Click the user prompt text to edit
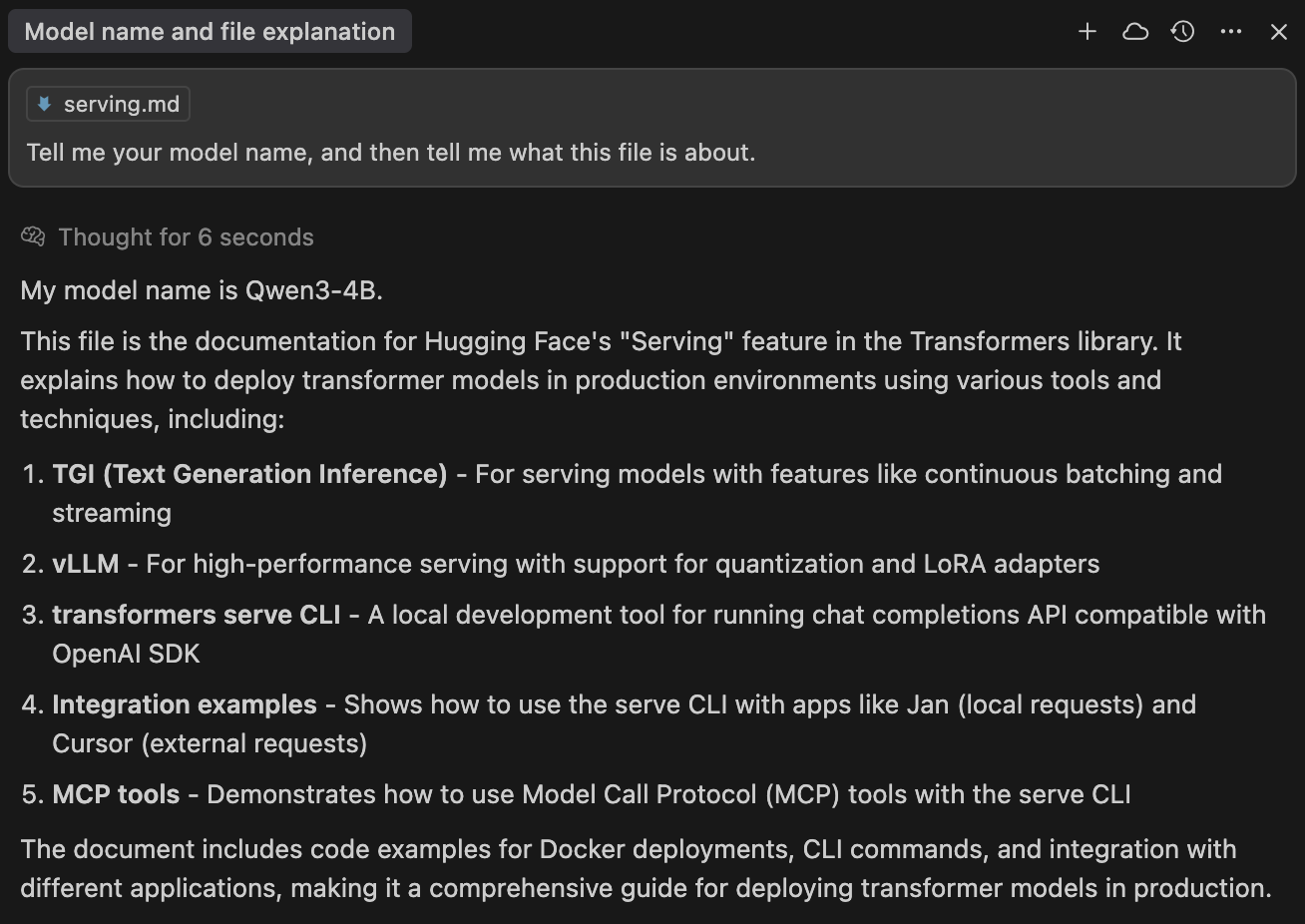The image size is (1305, 924). 390,153
